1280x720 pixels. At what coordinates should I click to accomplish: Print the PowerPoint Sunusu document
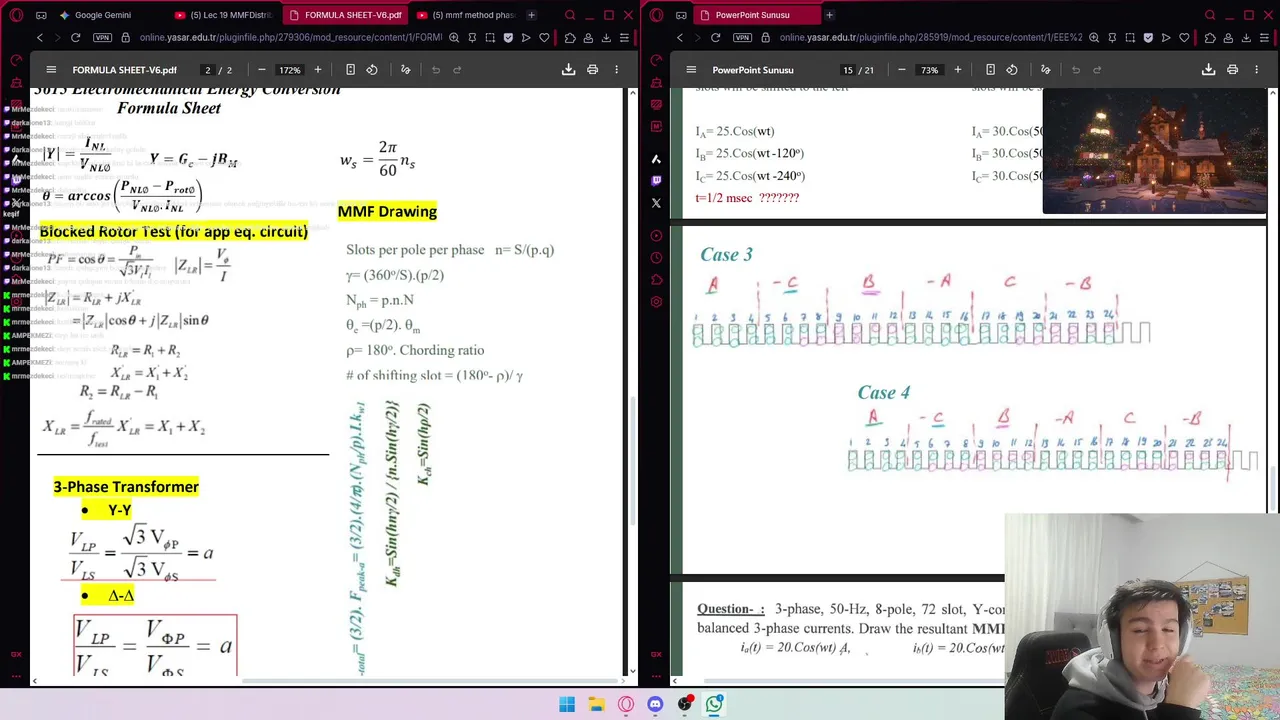pos(1232,70)
